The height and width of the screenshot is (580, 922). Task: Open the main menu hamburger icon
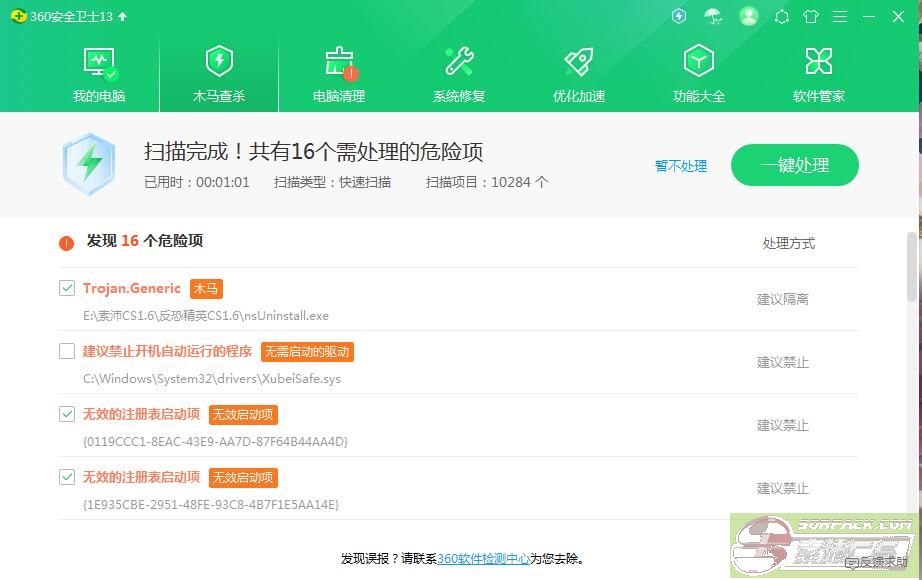point(840,16)
